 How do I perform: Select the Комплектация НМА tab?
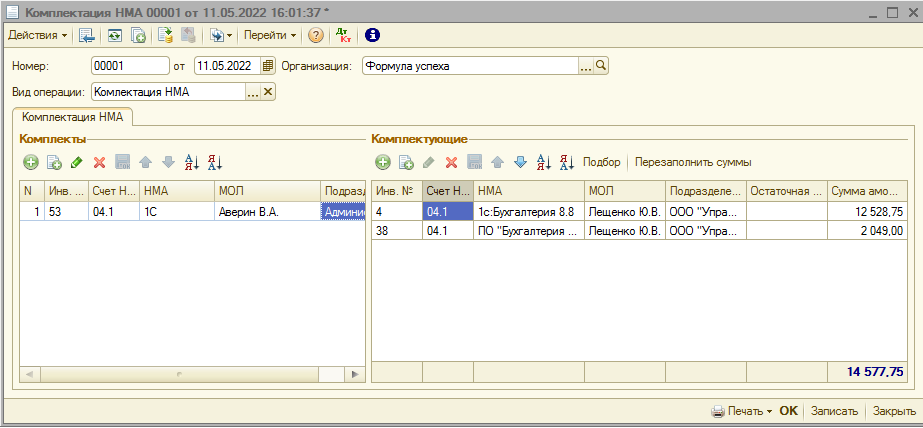[72, 116]
